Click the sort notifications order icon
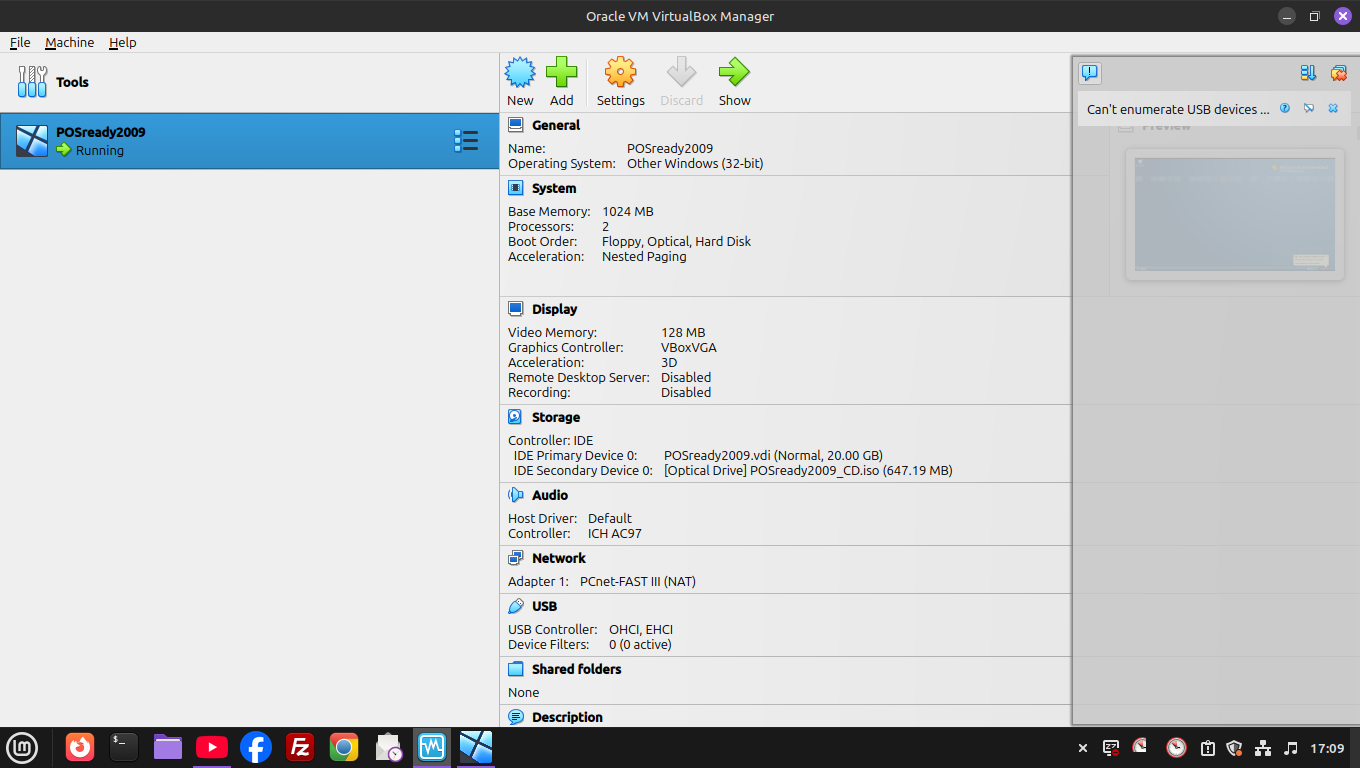The height and width of the screenshot is (768, 1360). 1308,73
